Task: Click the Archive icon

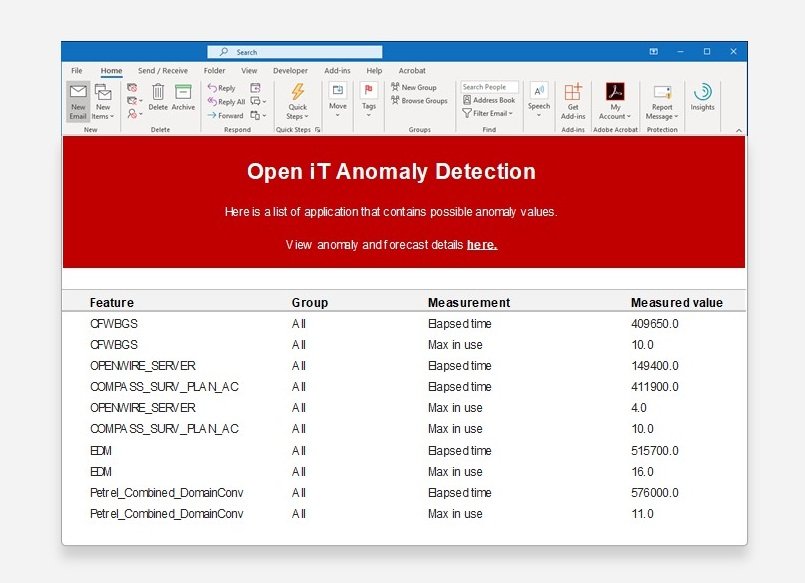Action: [x=183, y=91]
